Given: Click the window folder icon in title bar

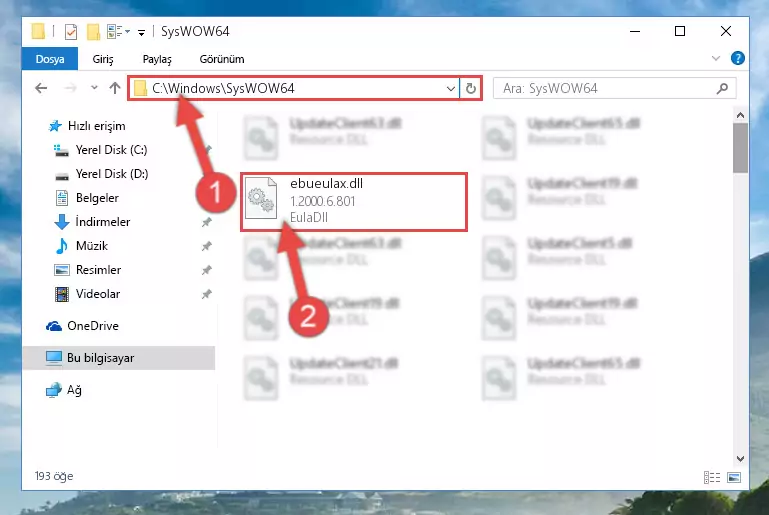Looking at the screenshot, I should pyautogui.click(x=38, y=31).
